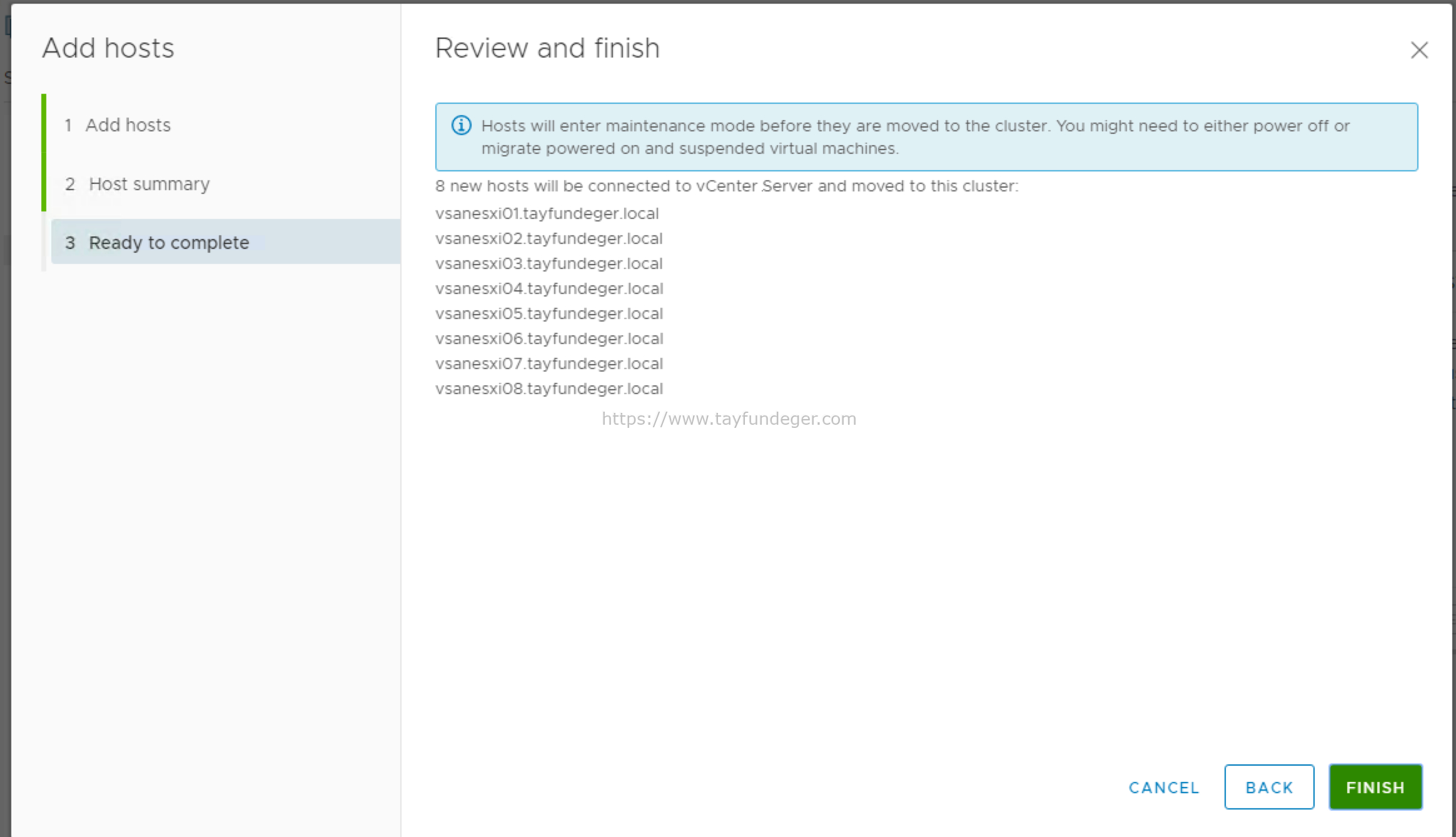Click the '8 new hosts will be connected' text
This screenshot has height=837, width=1456.
727,186
